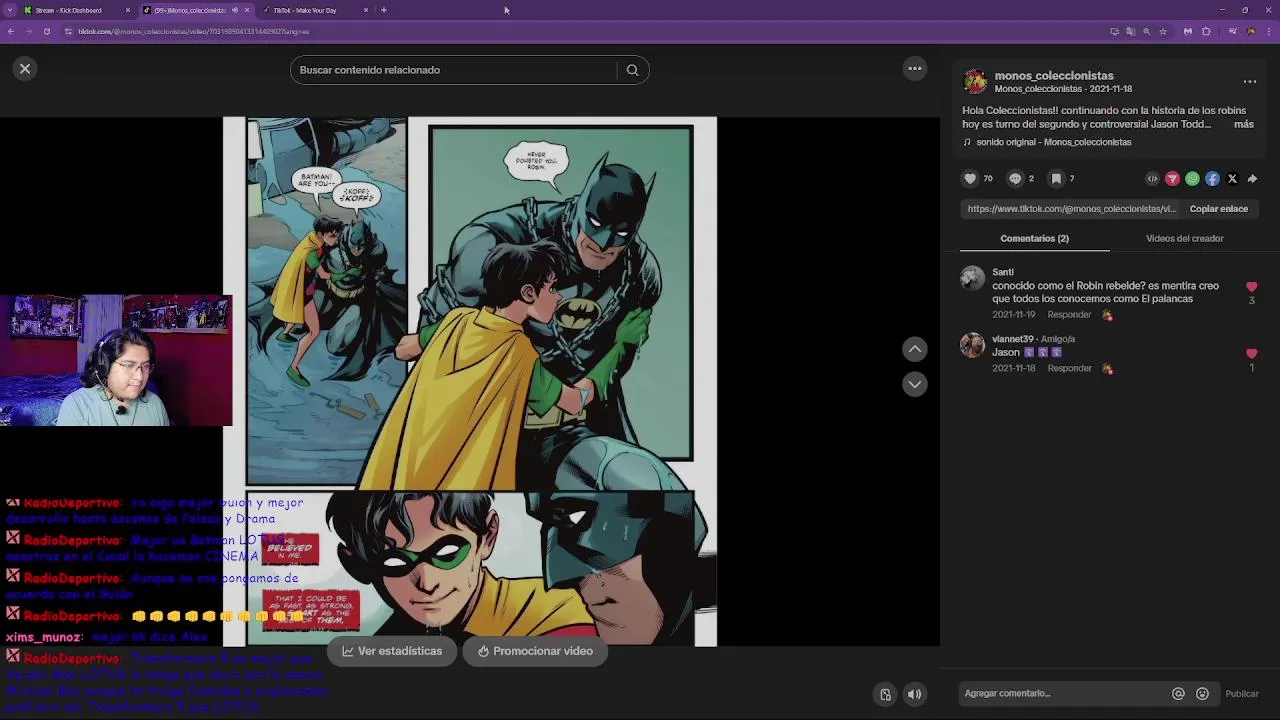Get embed code icon
Screen dimensions: 1280x720
pyautogui.click(x=1152, y=178)
